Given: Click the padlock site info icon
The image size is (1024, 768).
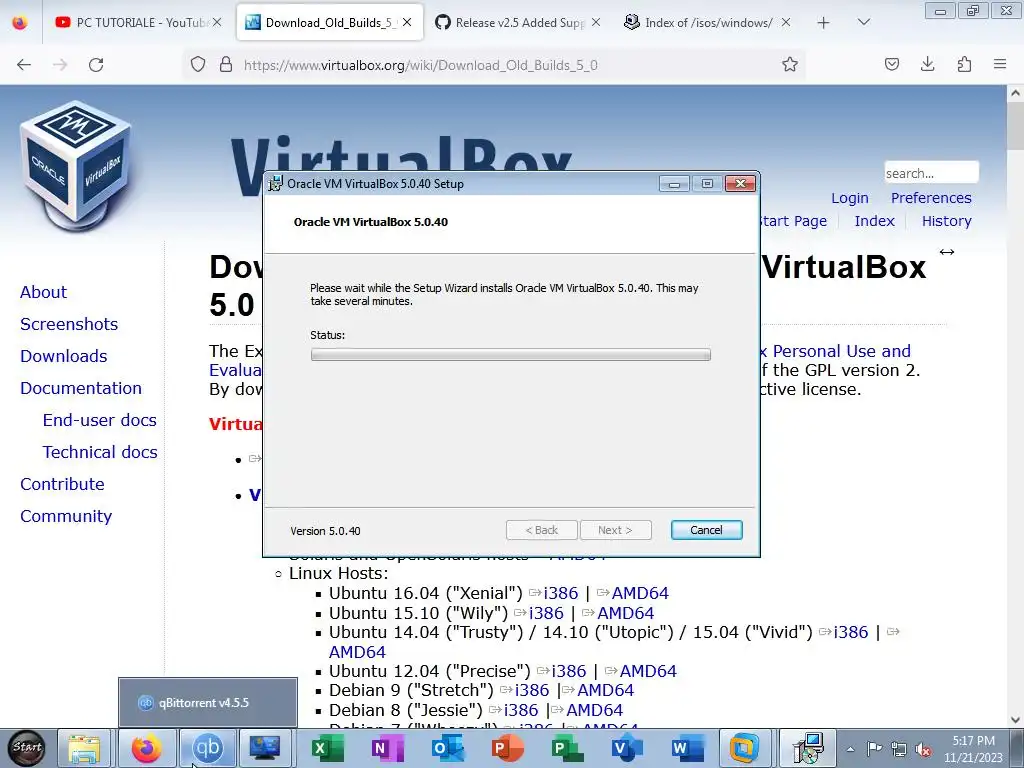Looking at the screenshot, I should pyautogui.click(x=226, y=65).
